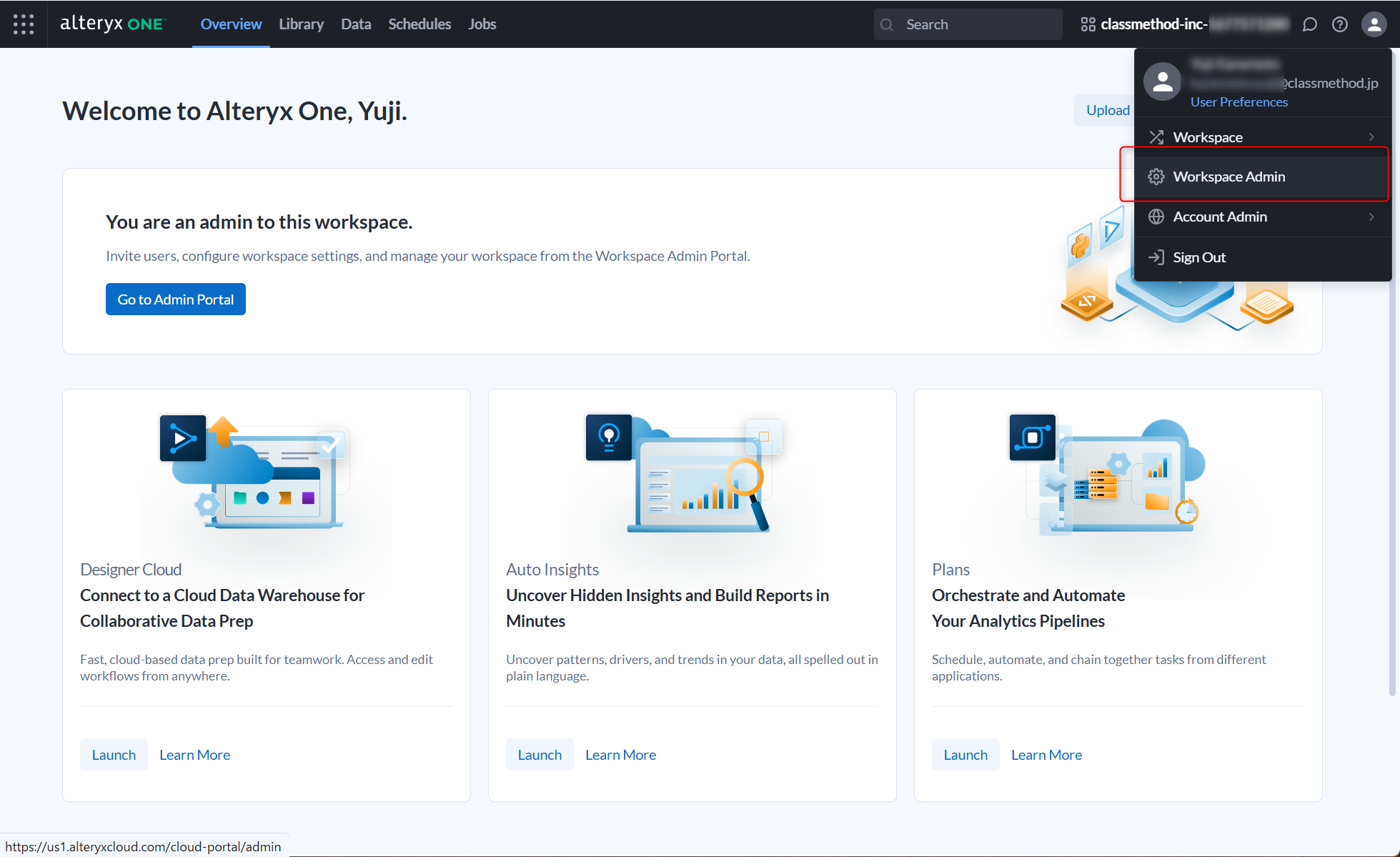This screenshot has height=857, width=1400.
Task: Click 'Uncover Hidden Insights and Build Reports' heading
Action: (x=667, y=608)
